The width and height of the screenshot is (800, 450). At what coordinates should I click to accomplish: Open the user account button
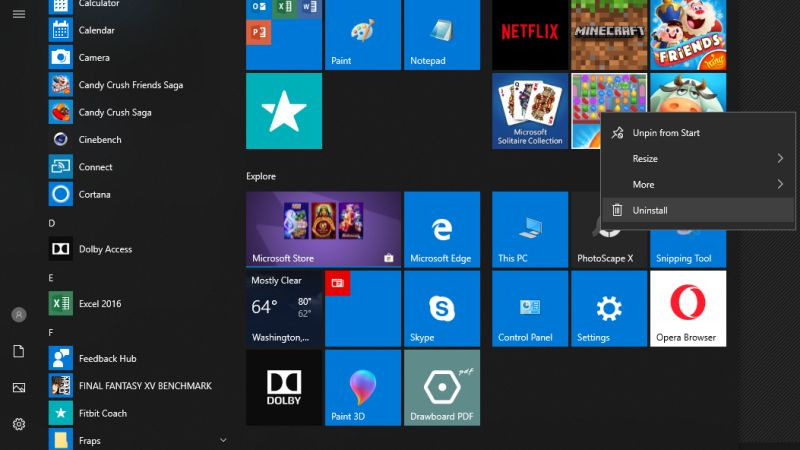click(x=19, y=315)
